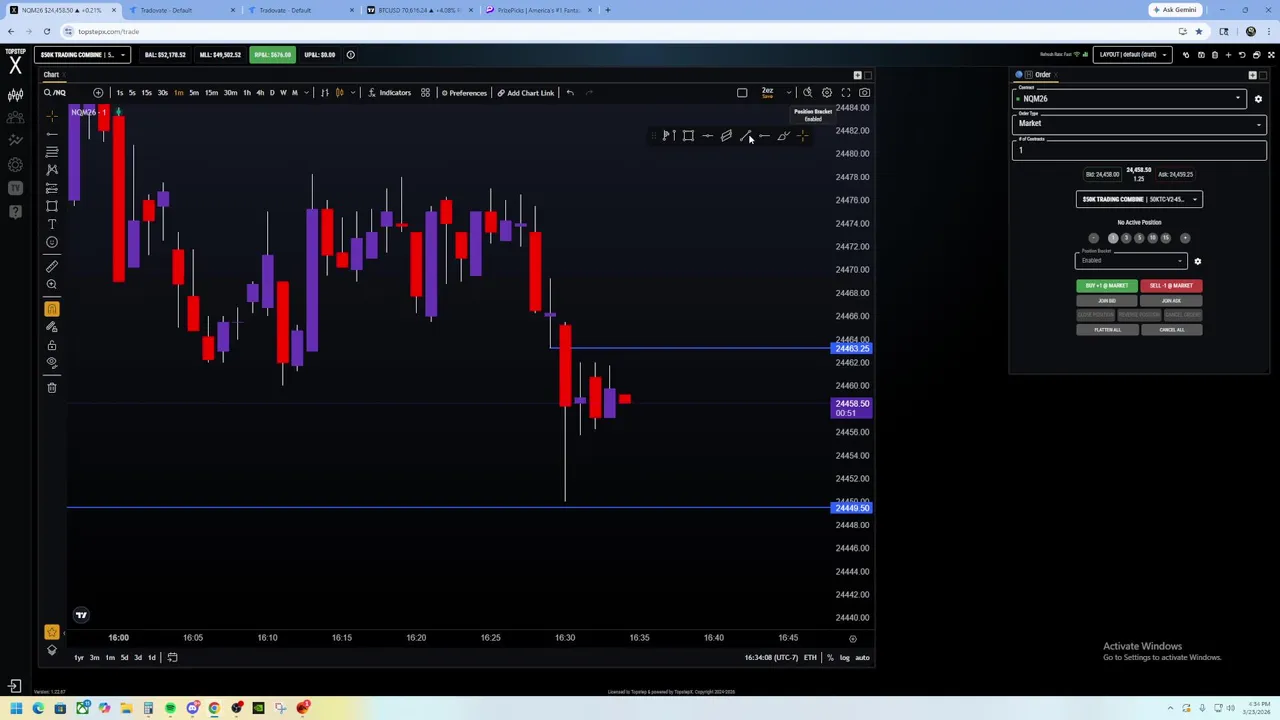Image resolution: width=1280 pixels, height=720 pixels.
Task: Select the text tool in the drawing sidebar
Action: (52, 224)
